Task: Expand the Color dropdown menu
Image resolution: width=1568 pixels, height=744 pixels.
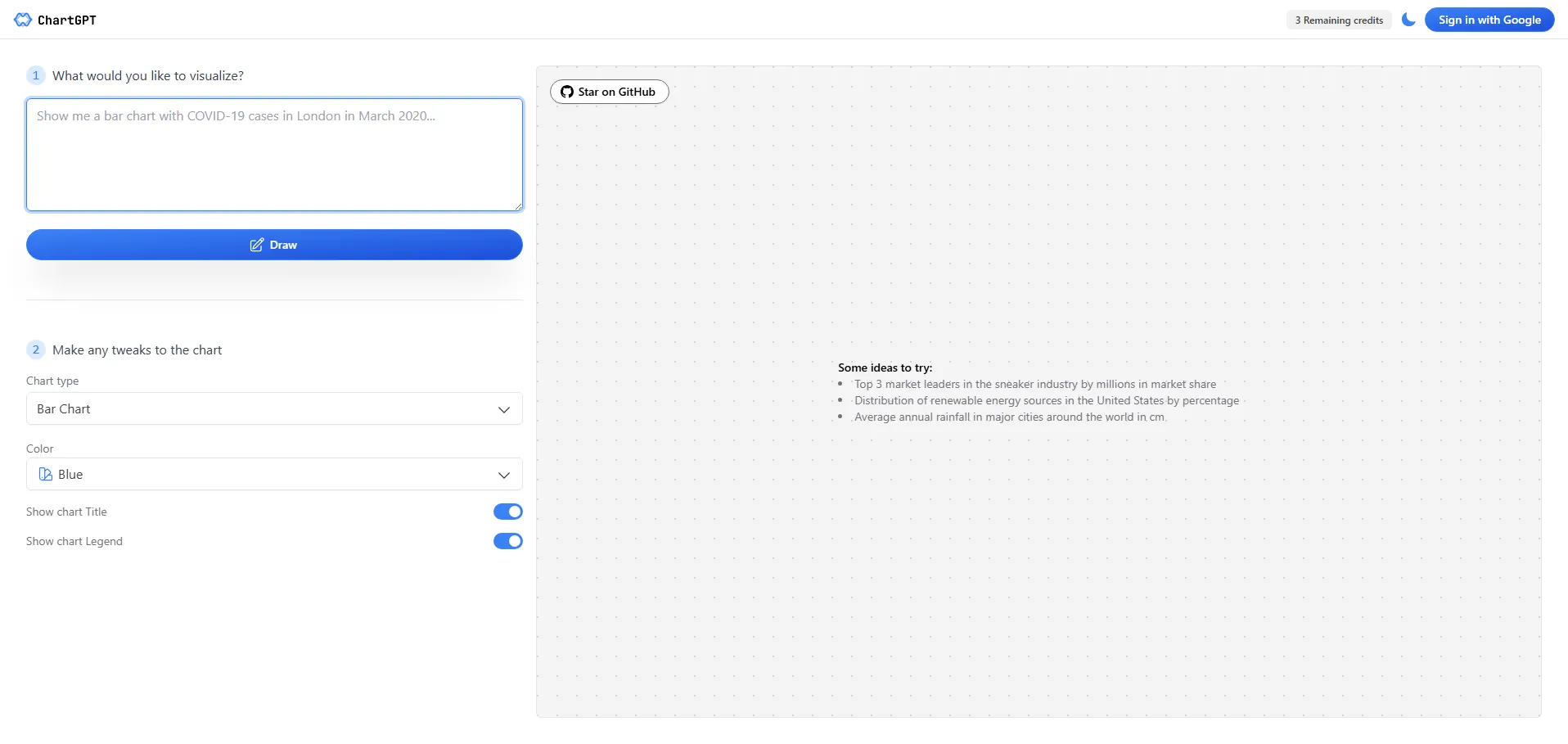Action: 274,475
